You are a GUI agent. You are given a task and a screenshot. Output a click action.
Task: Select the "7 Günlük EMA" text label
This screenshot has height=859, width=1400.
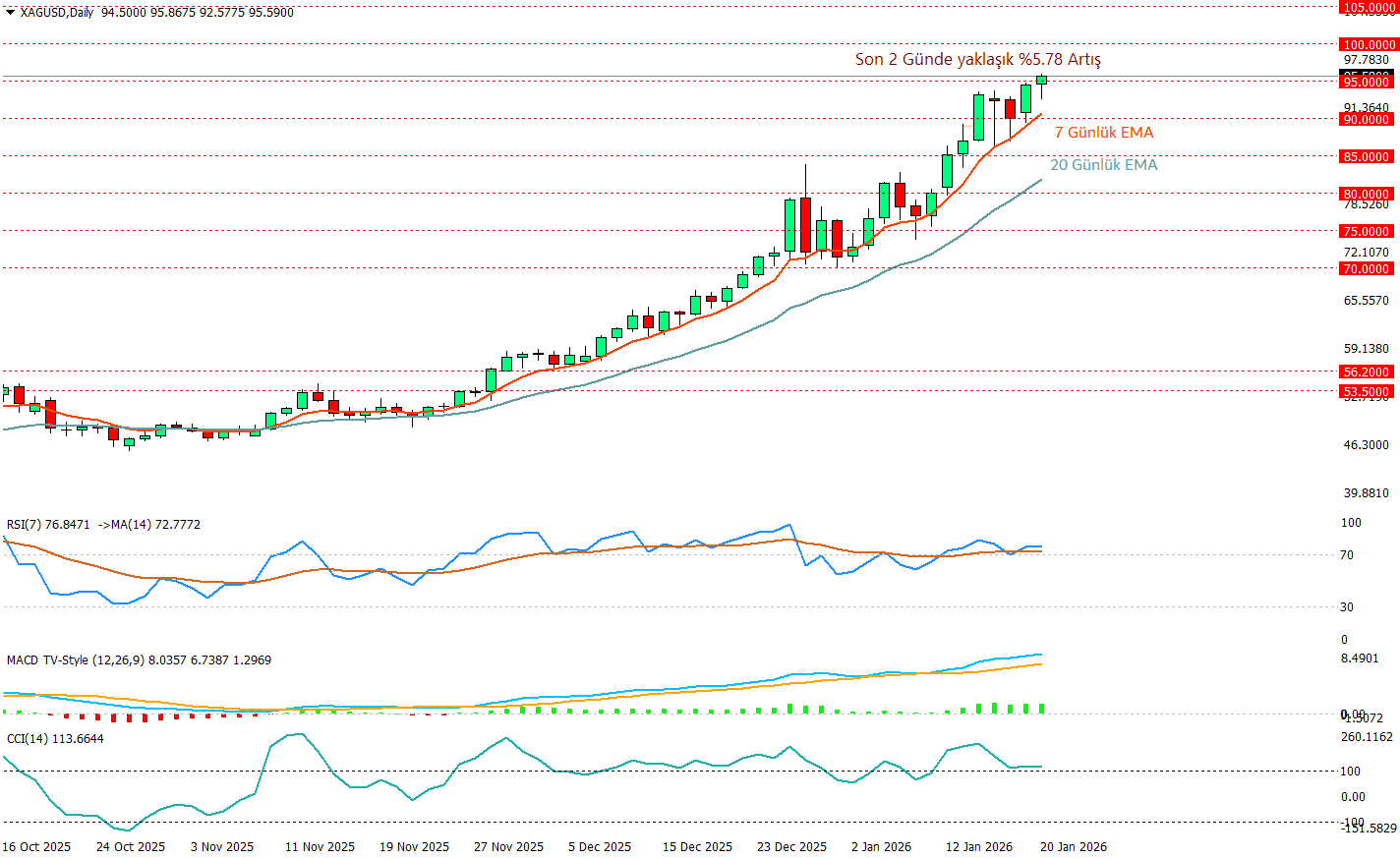pos(1103,133)
